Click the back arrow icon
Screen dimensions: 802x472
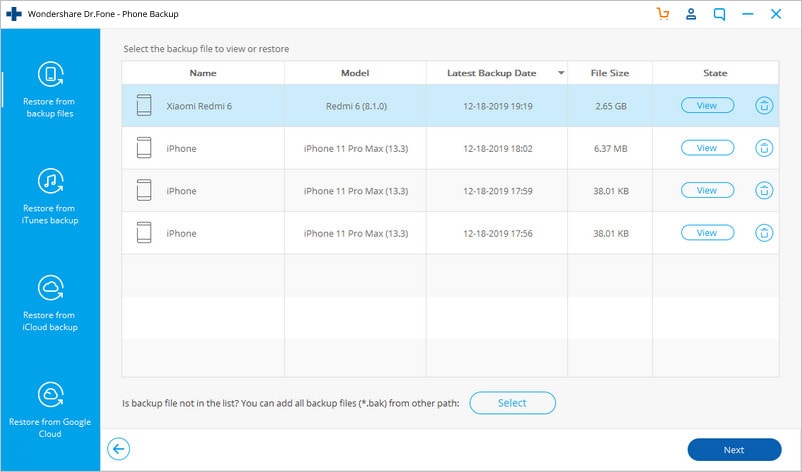coord(119,449)
